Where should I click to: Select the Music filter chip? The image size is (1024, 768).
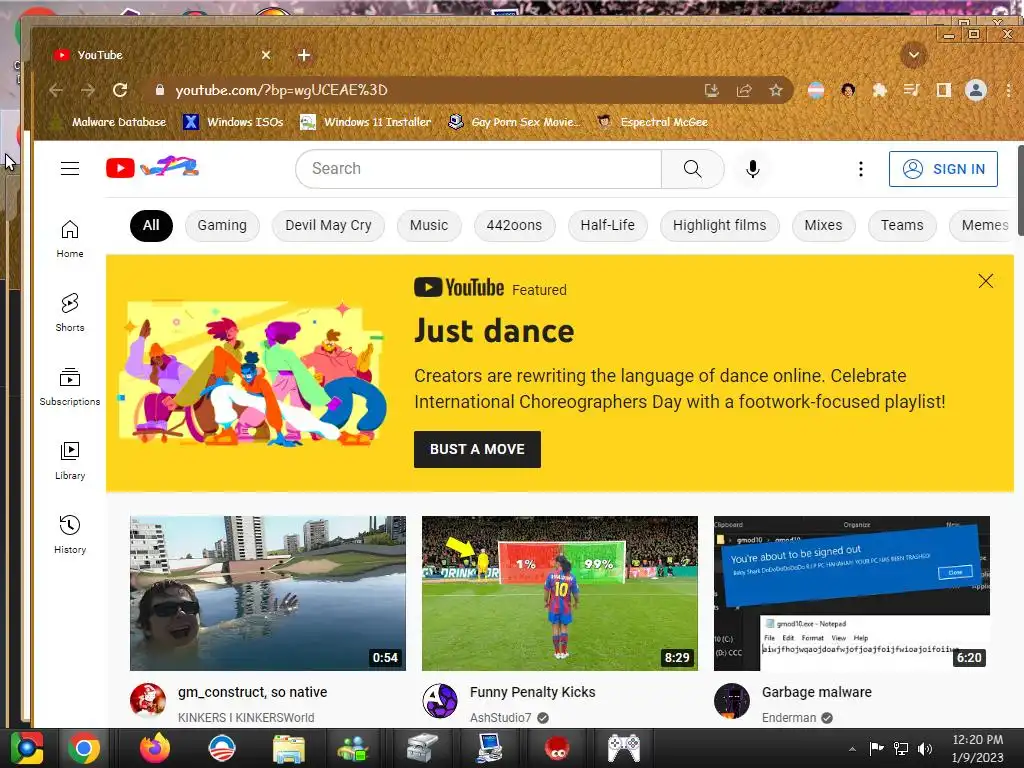(x=429, y=225)
